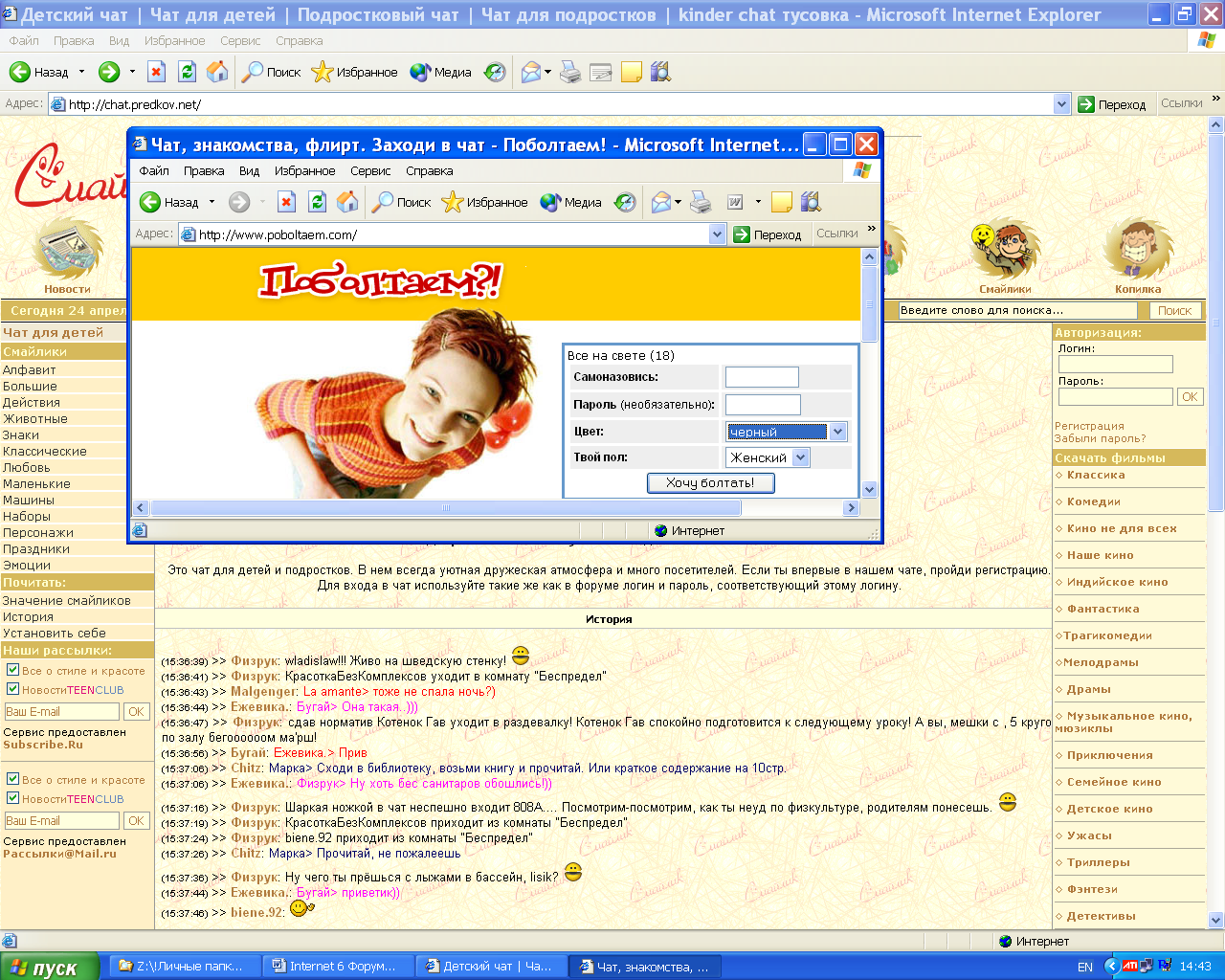This screenshot has width=1225, height=980.
Task: Click Логин field under Авторизация
Action: pyautogui.click(x=1115, y=364)
